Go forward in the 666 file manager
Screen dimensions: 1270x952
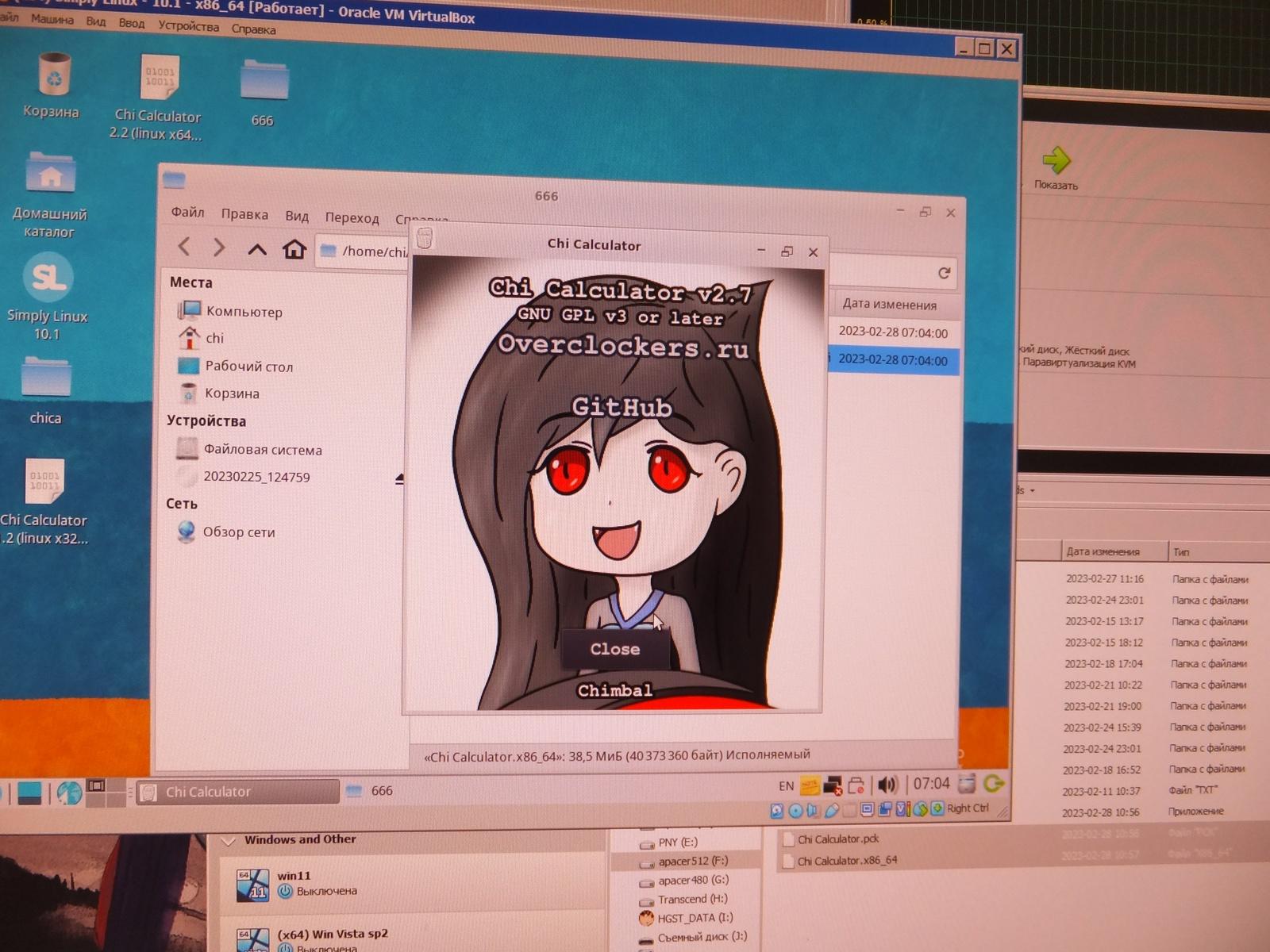(219, 248)
